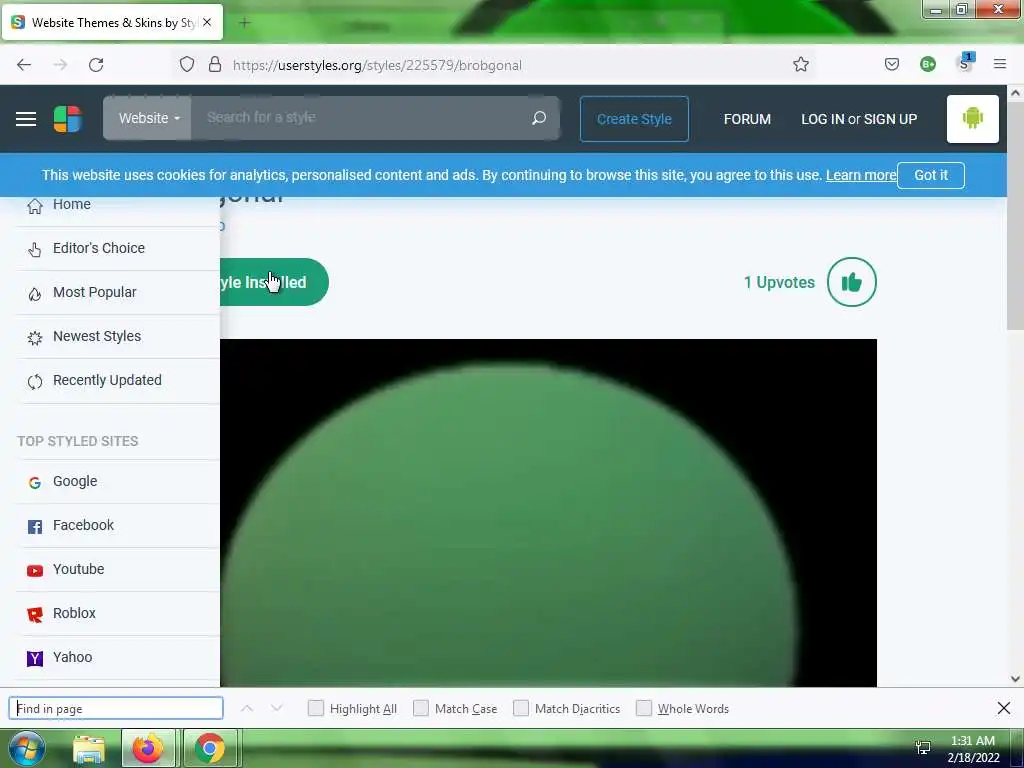Viewport: 1024px width, 768px height.
Task: Click the thumbs-up upvote button
Action: pyautogui.click(x=852, y=282)
